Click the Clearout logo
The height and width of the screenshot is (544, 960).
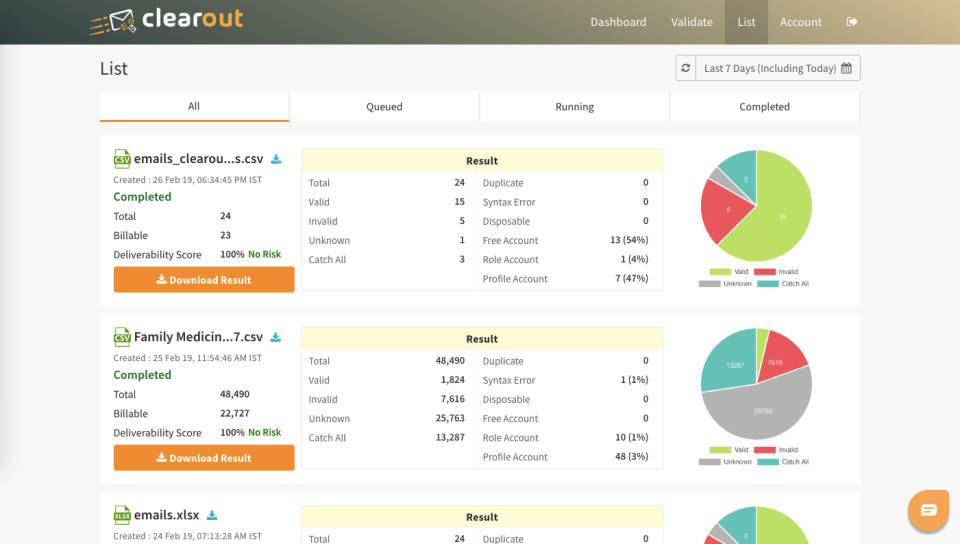[x=165, y=21]
